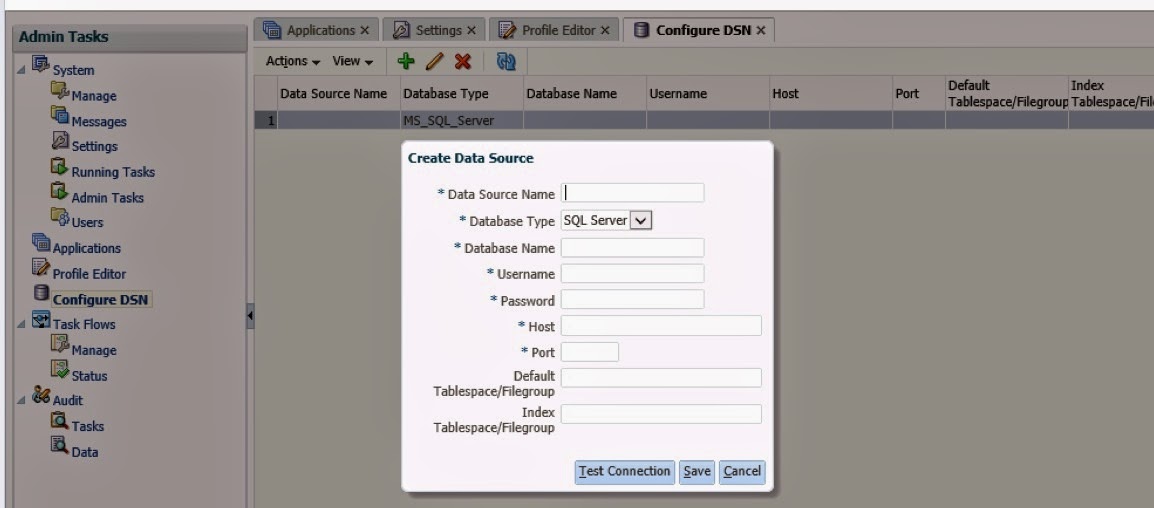Select row number 1 in table
The image size is (1154, 508).
click(x=266, y=121)
